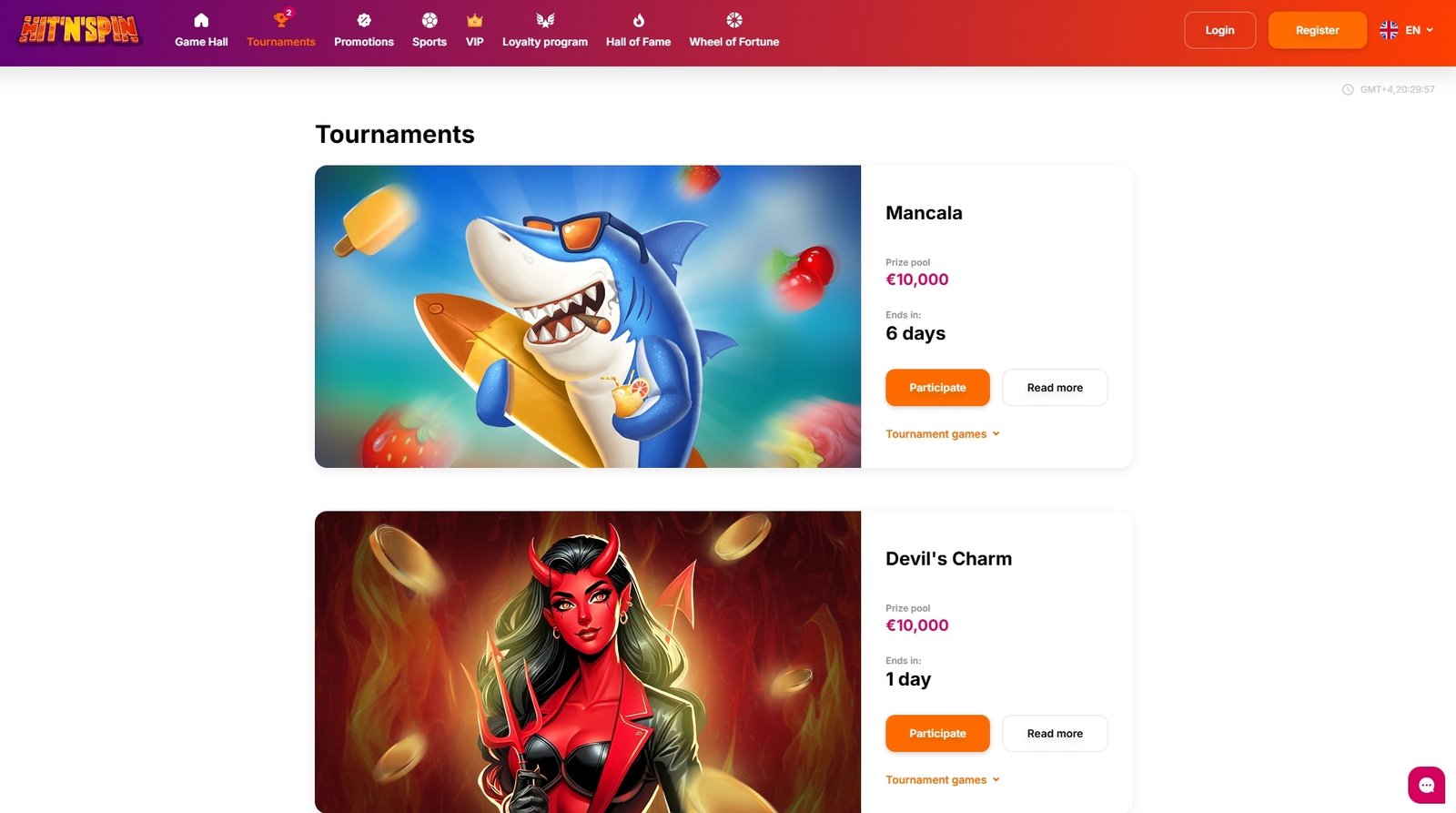
Task: Open the Hall of Fame flame icon
Action: 639,20
